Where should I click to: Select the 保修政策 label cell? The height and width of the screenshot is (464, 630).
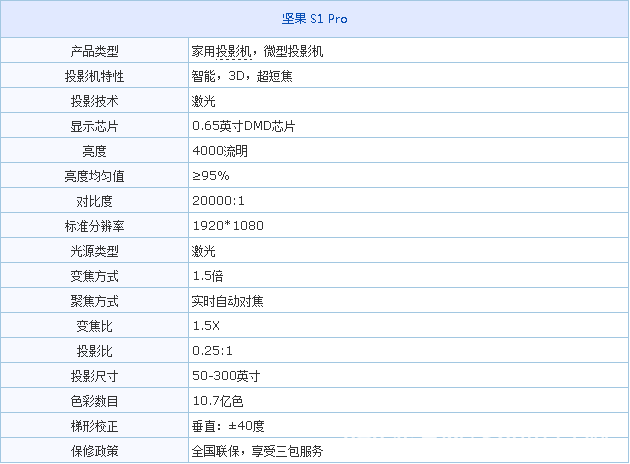[x=94, y=450]
